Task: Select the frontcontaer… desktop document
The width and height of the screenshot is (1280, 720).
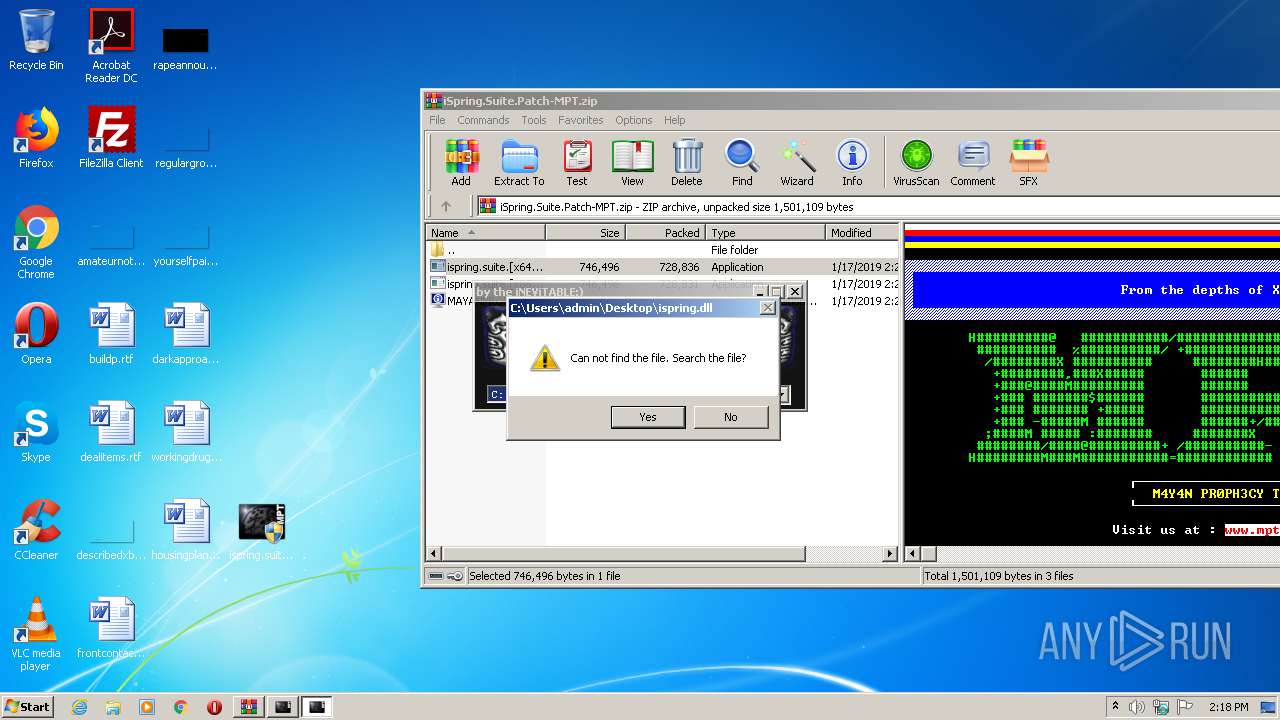Action: [x=111, y=628]
